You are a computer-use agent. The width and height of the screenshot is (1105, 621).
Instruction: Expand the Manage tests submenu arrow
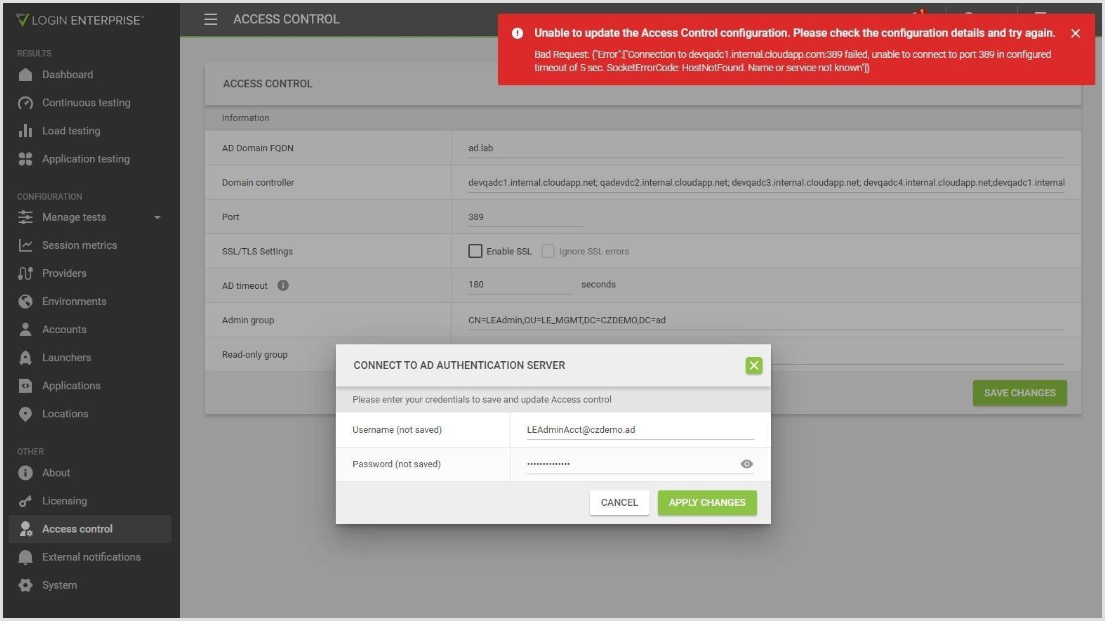157,218
